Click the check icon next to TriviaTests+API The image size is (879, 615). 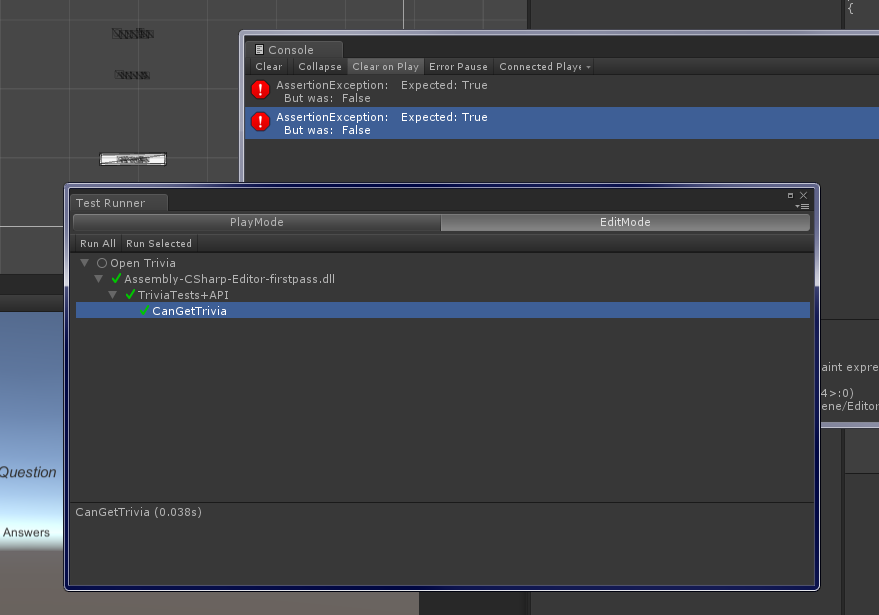[128, 294]
